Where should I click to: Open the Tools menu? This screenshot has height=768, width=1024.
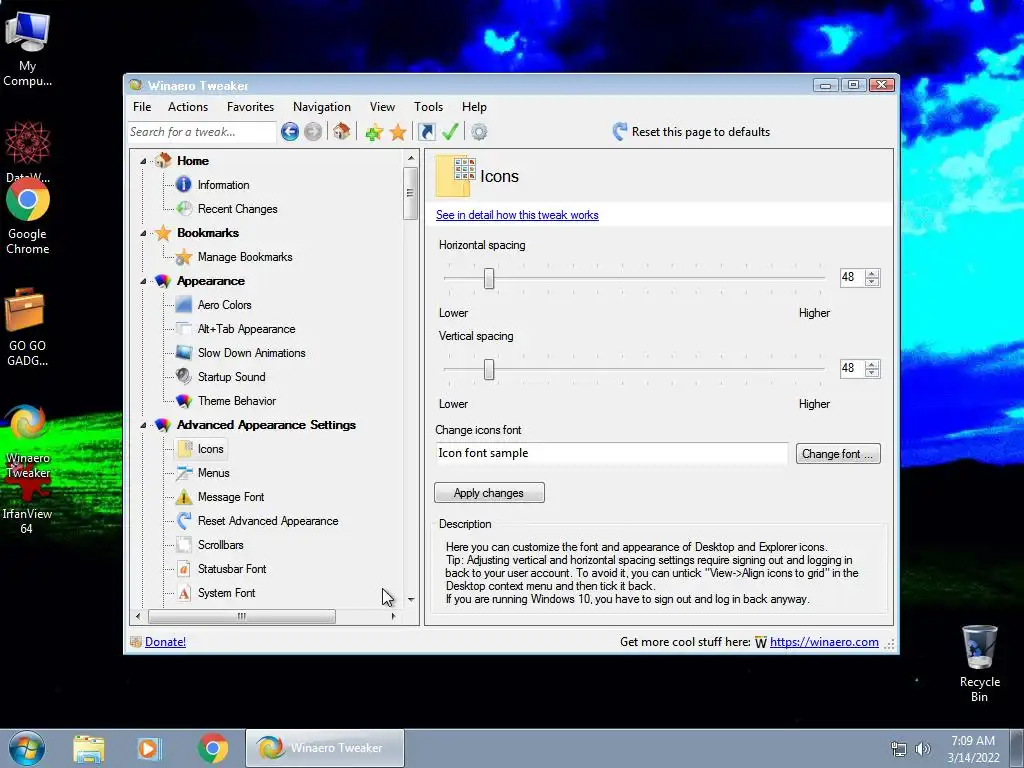[x=428, y=106]
